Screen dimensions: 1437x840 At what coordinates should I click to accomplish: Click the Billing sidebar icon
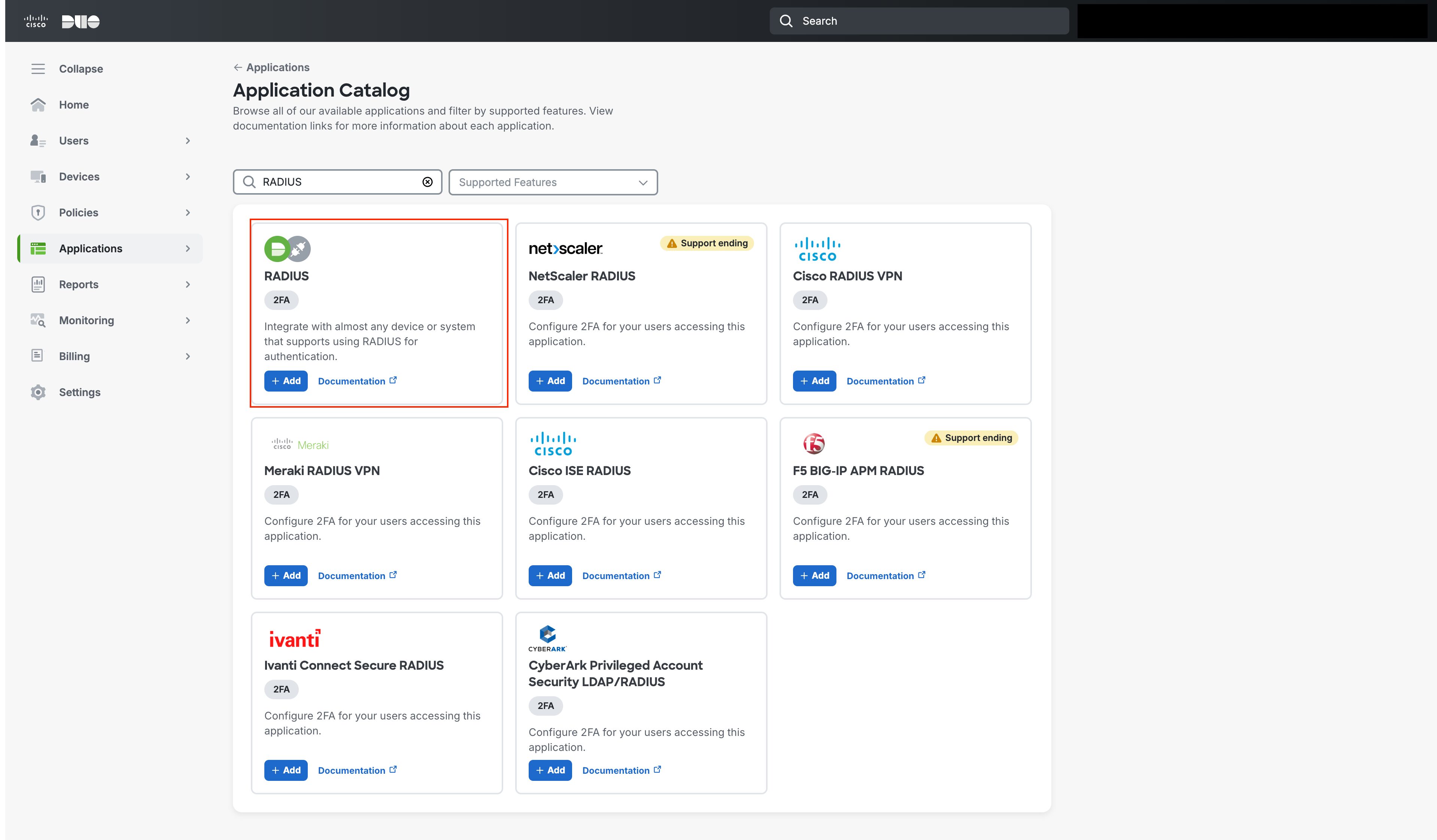click(38, 356)
